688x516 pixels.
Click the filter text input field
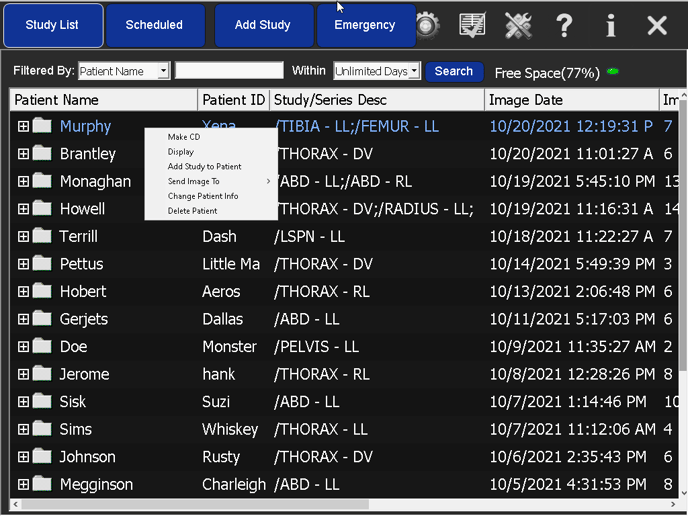click(229, 71)
